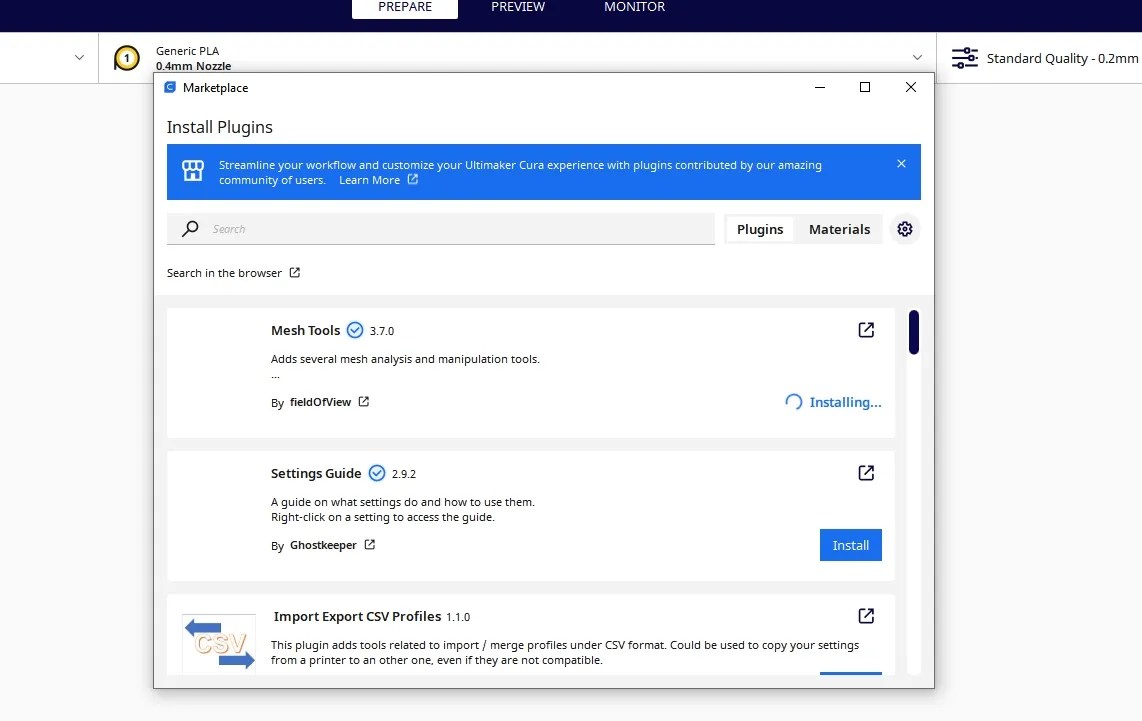
Task: Expand the printer selector chevron at left
Action: point(79,58)
